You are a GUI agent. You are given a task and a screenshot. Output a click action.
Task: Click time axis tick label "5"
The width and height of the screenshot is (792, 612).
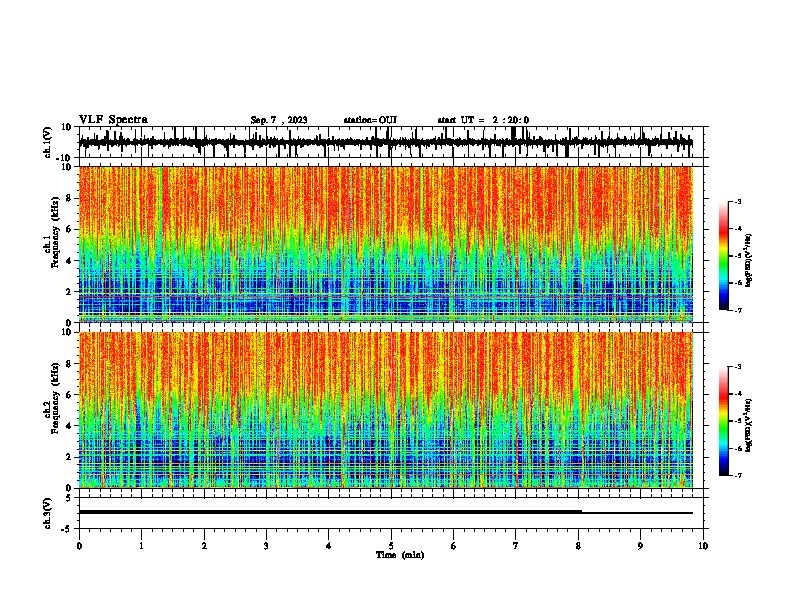pyautogui.click(x=391, y=546)
